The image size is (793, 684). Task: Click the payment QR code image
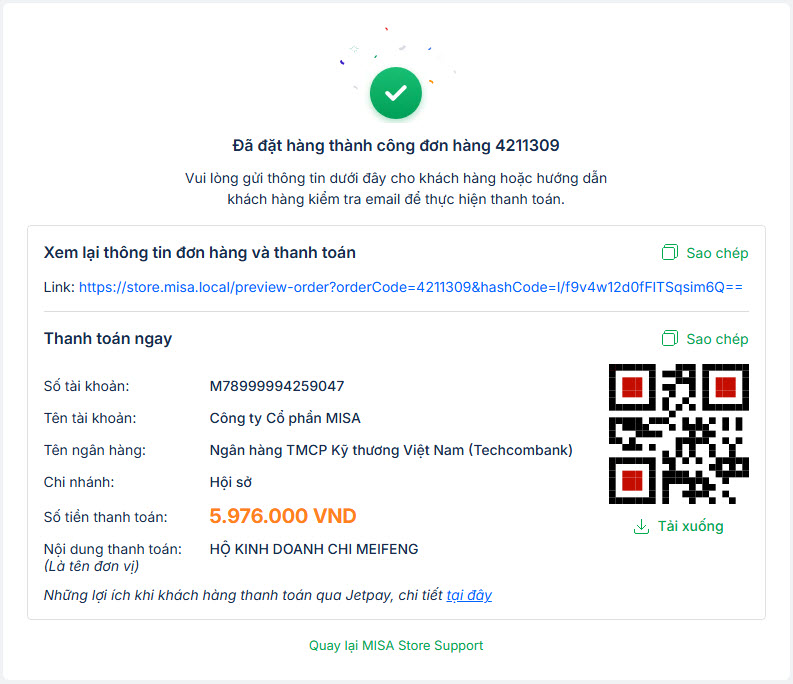pos(678,433)
